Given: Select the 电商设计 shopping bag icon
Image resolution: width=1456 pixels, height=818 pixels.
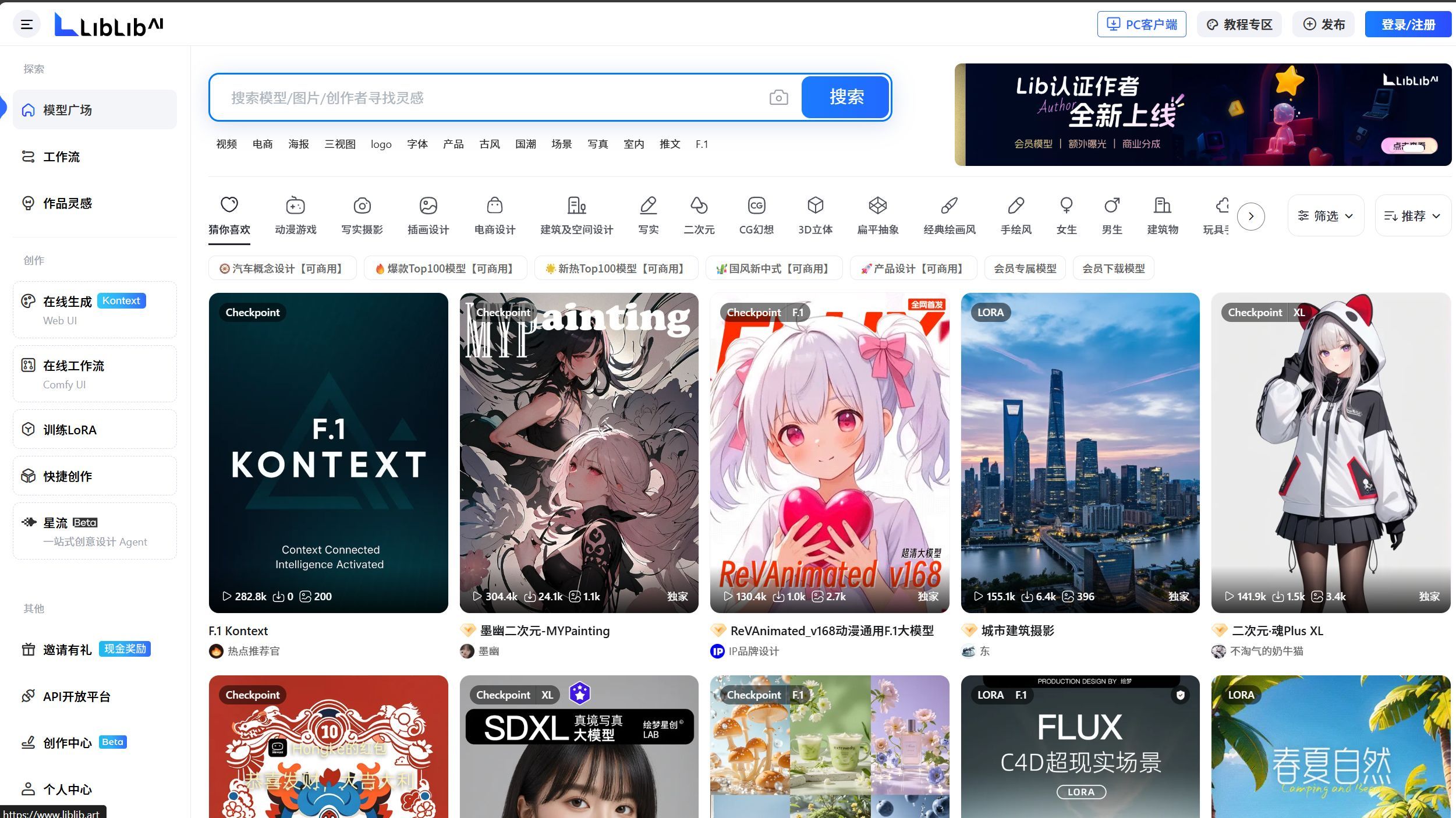Looking at the screenshot, I should [494, 206].
